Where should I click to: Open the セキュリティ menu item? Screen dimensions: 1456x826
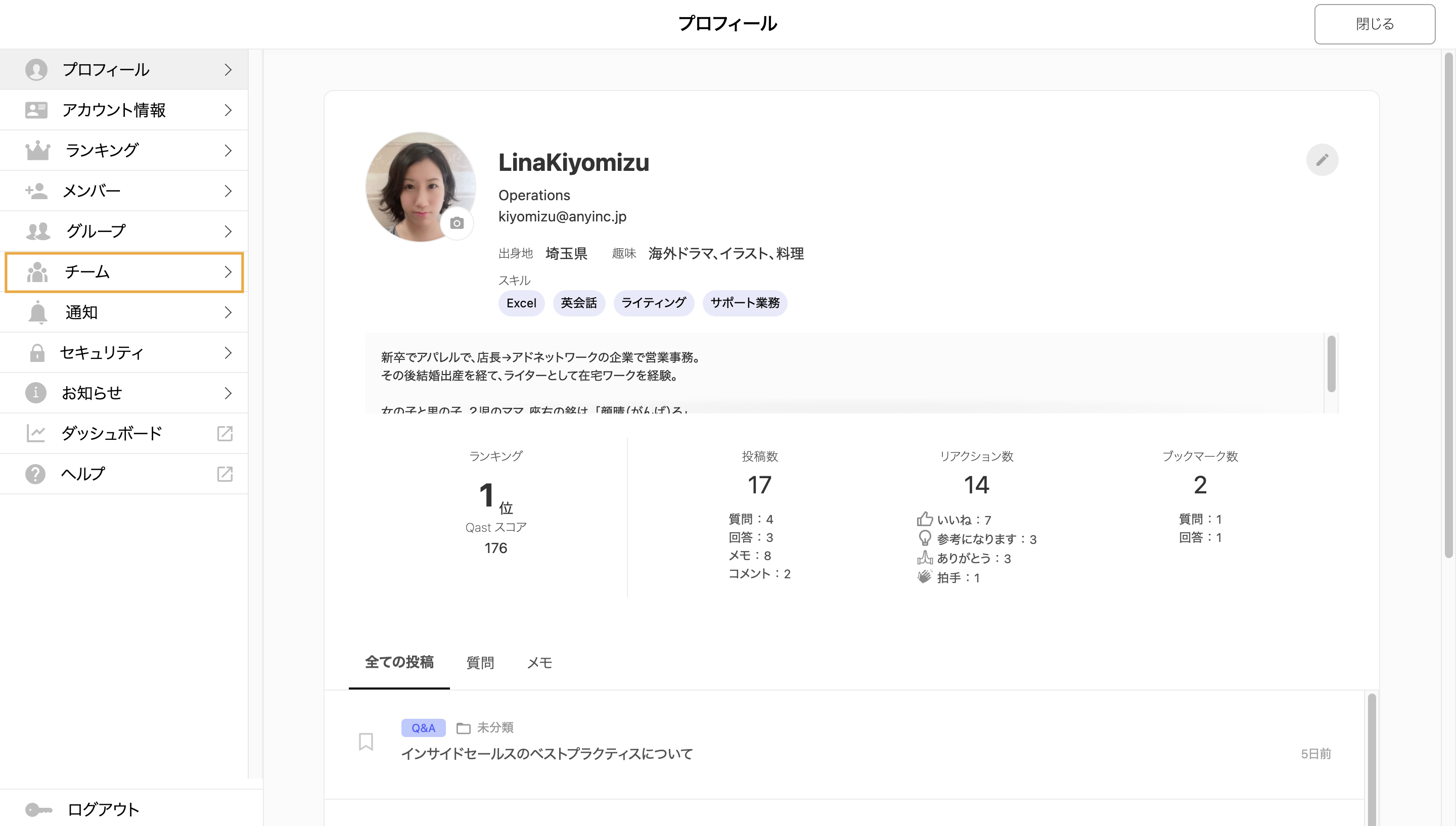[124, 352]
